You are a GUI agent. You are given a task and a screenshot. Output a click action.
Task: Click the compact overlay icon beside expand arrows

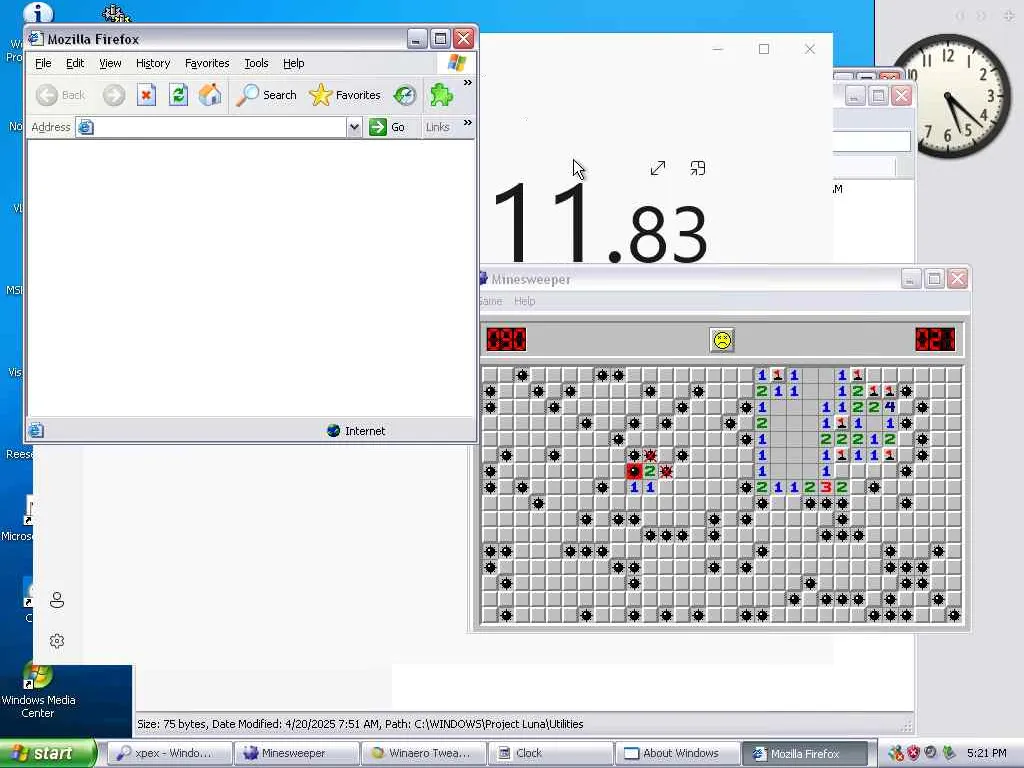697,168
